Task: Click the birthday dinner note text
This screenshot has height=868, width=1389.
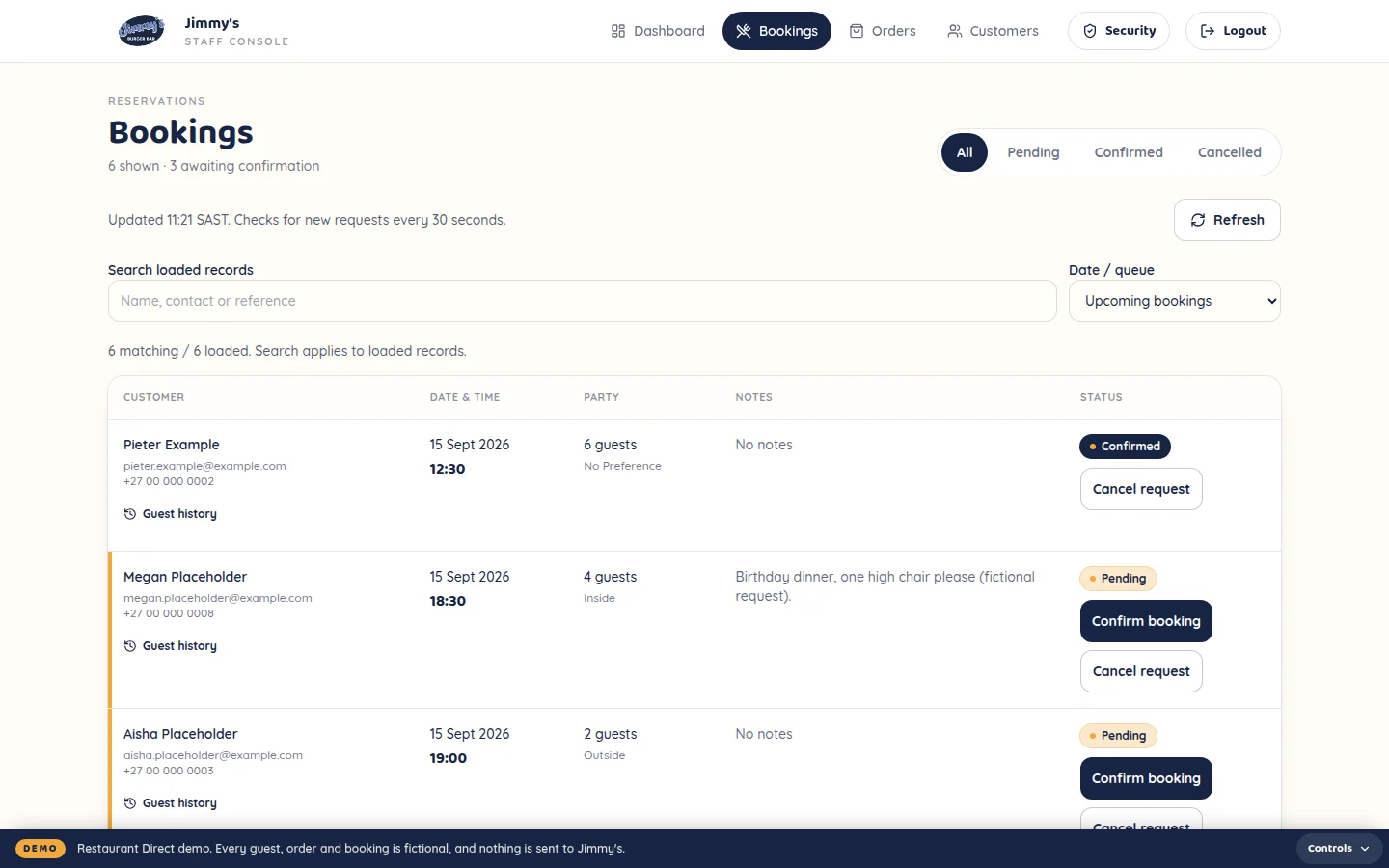Action: 885,586
